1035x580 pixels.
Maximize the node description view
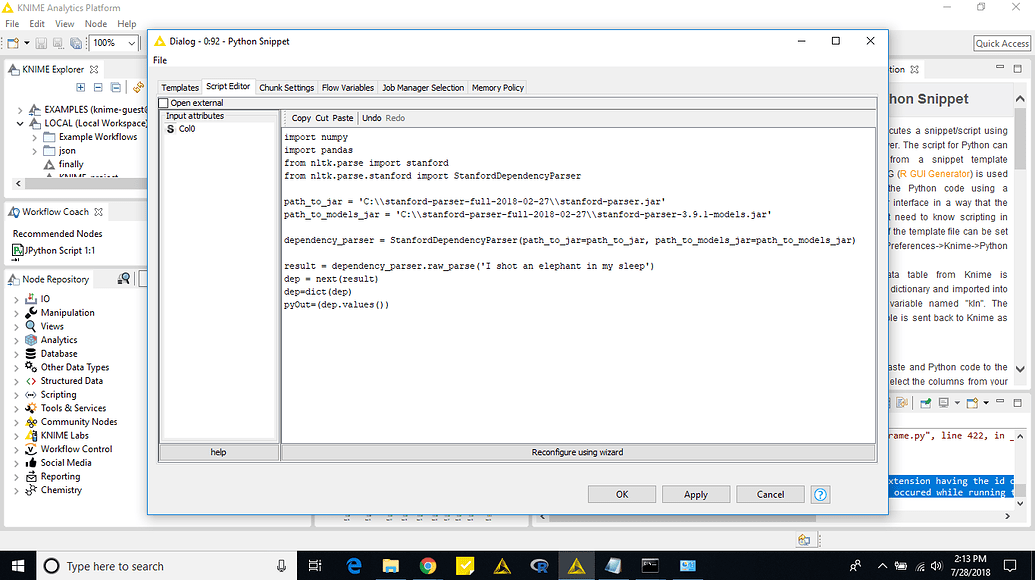click(x=1017, y=68)
